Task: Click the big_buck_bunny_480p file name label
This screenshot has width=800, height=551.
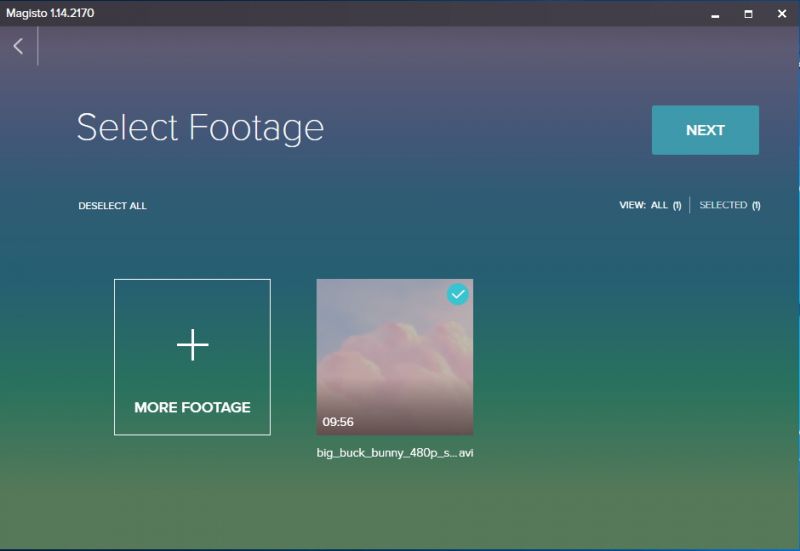Action: tap(394, 453)
